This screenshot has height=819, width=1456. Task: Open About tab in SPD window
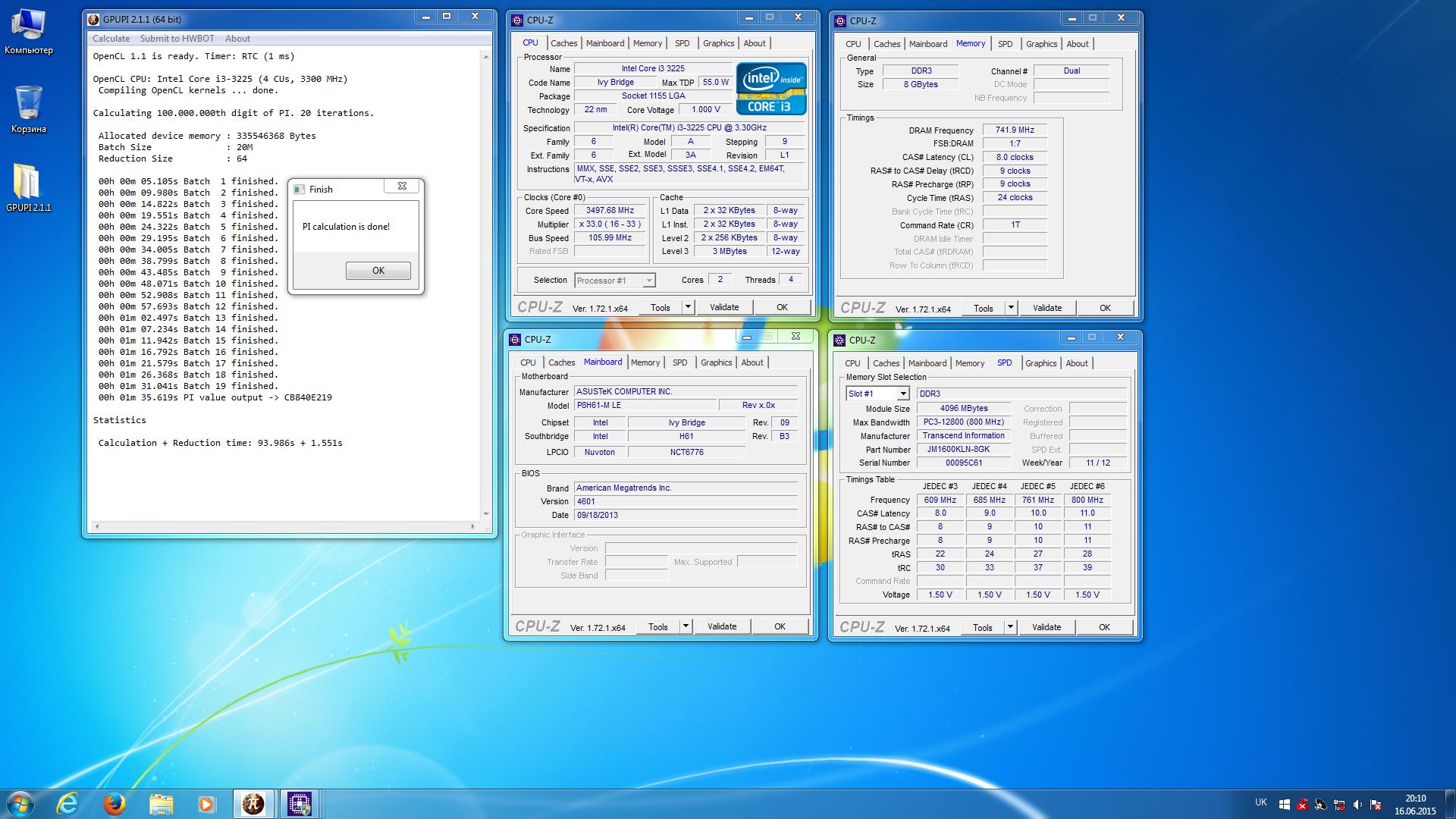1077,363
